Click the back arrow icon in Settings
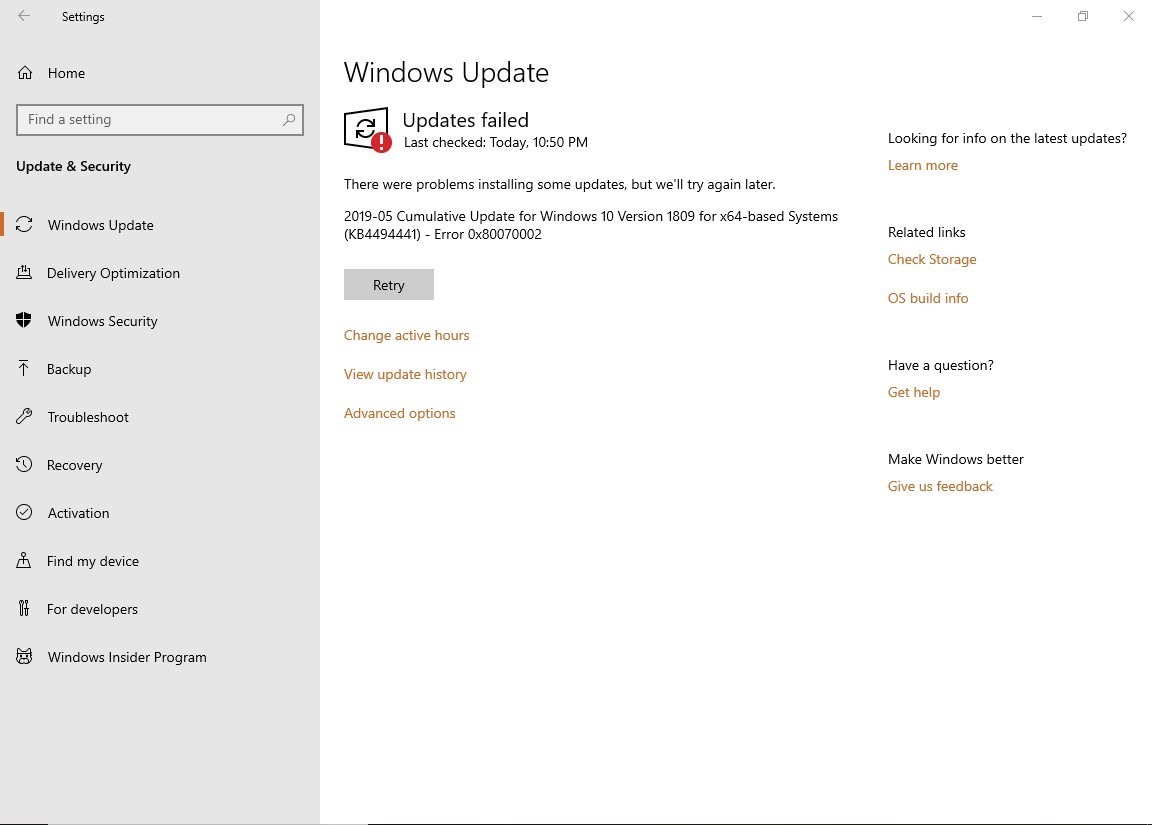1152x825 pixels. (x=24, y=15)
